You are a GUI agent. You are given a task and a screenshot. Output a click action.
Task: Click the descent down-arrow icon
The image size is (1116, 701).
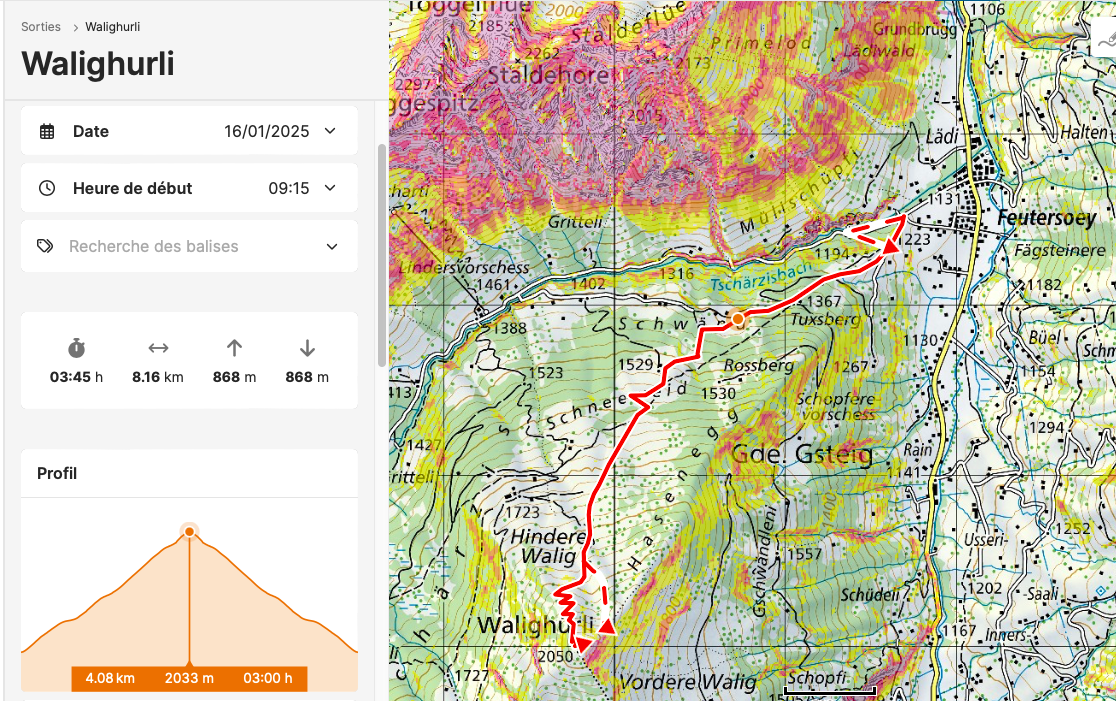click(307, 348)
